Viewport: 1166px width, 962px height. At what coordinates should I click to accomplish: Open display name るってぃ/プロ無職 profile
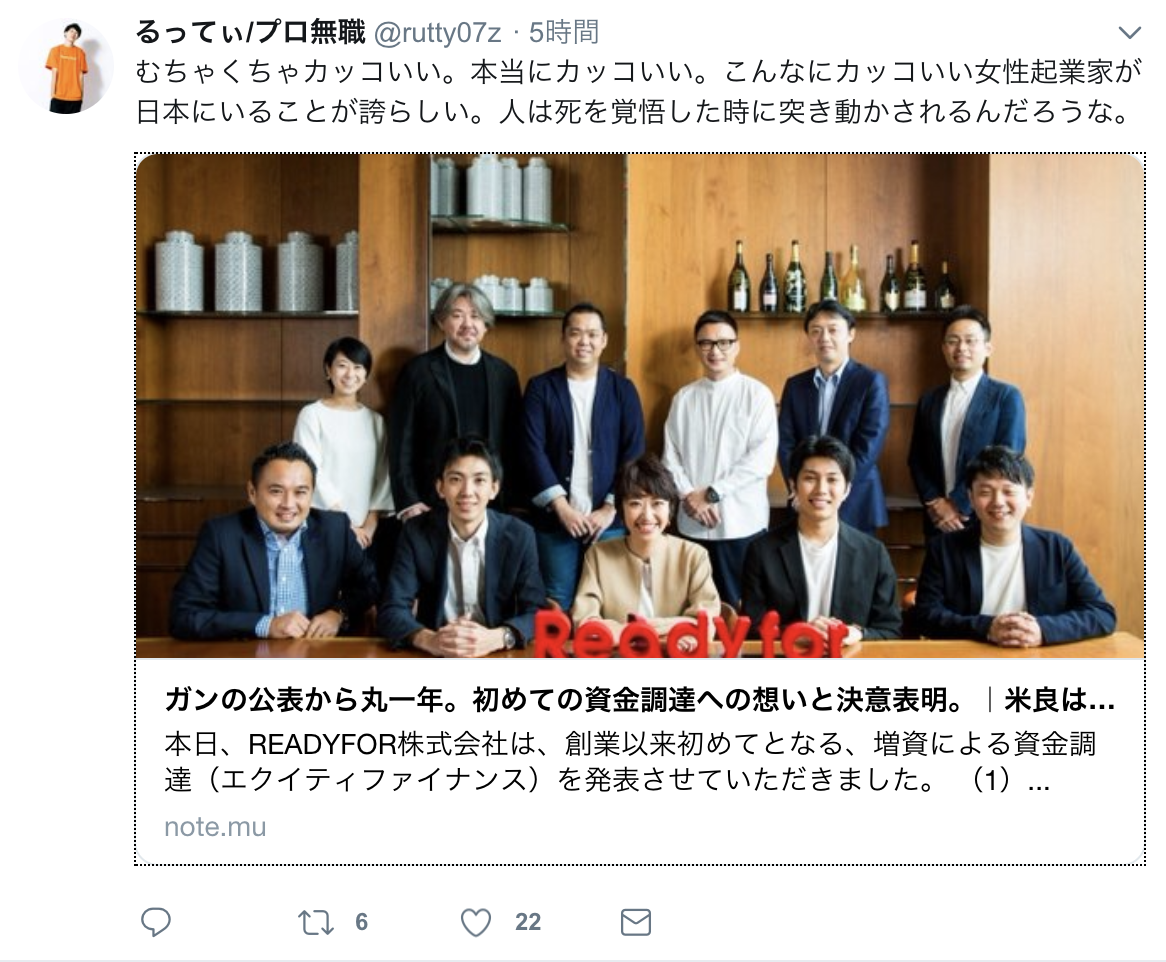[251, 32]
